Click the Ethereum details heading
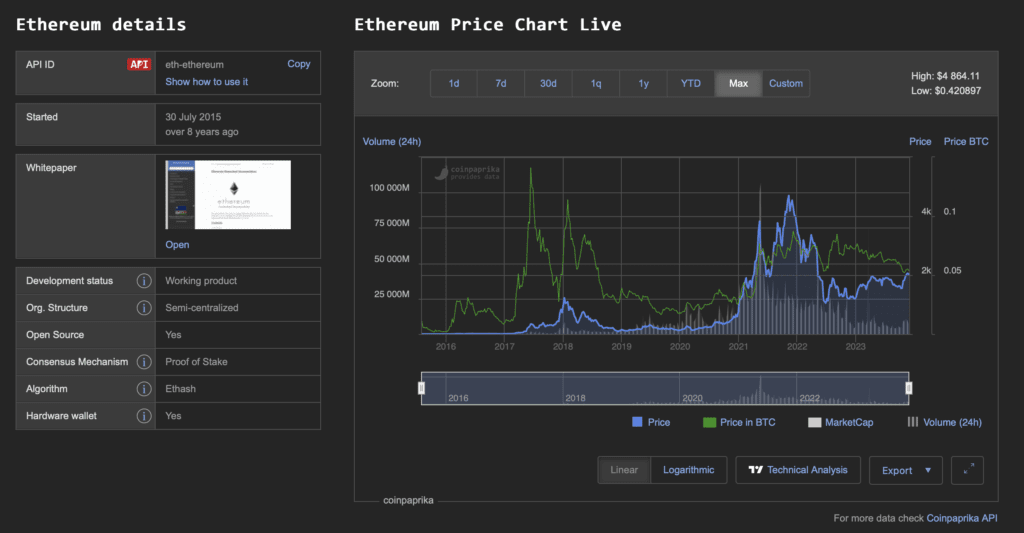This screenshot has width=1024, height=533. tap(101, 25)
